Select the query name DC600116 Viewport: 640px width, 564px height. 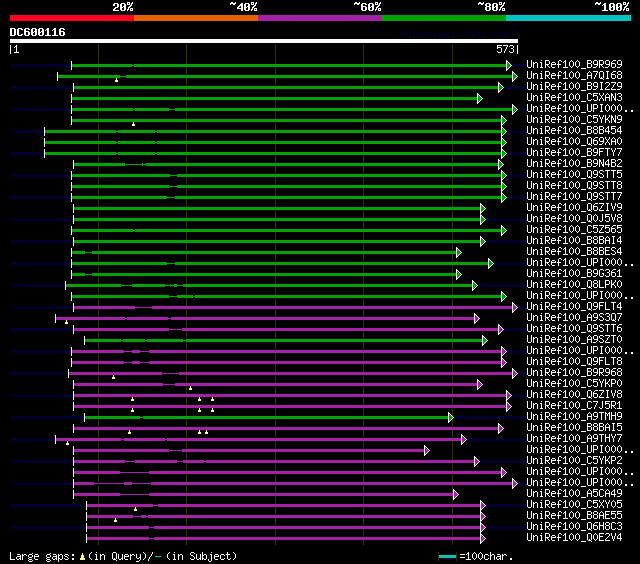[38, 32]
